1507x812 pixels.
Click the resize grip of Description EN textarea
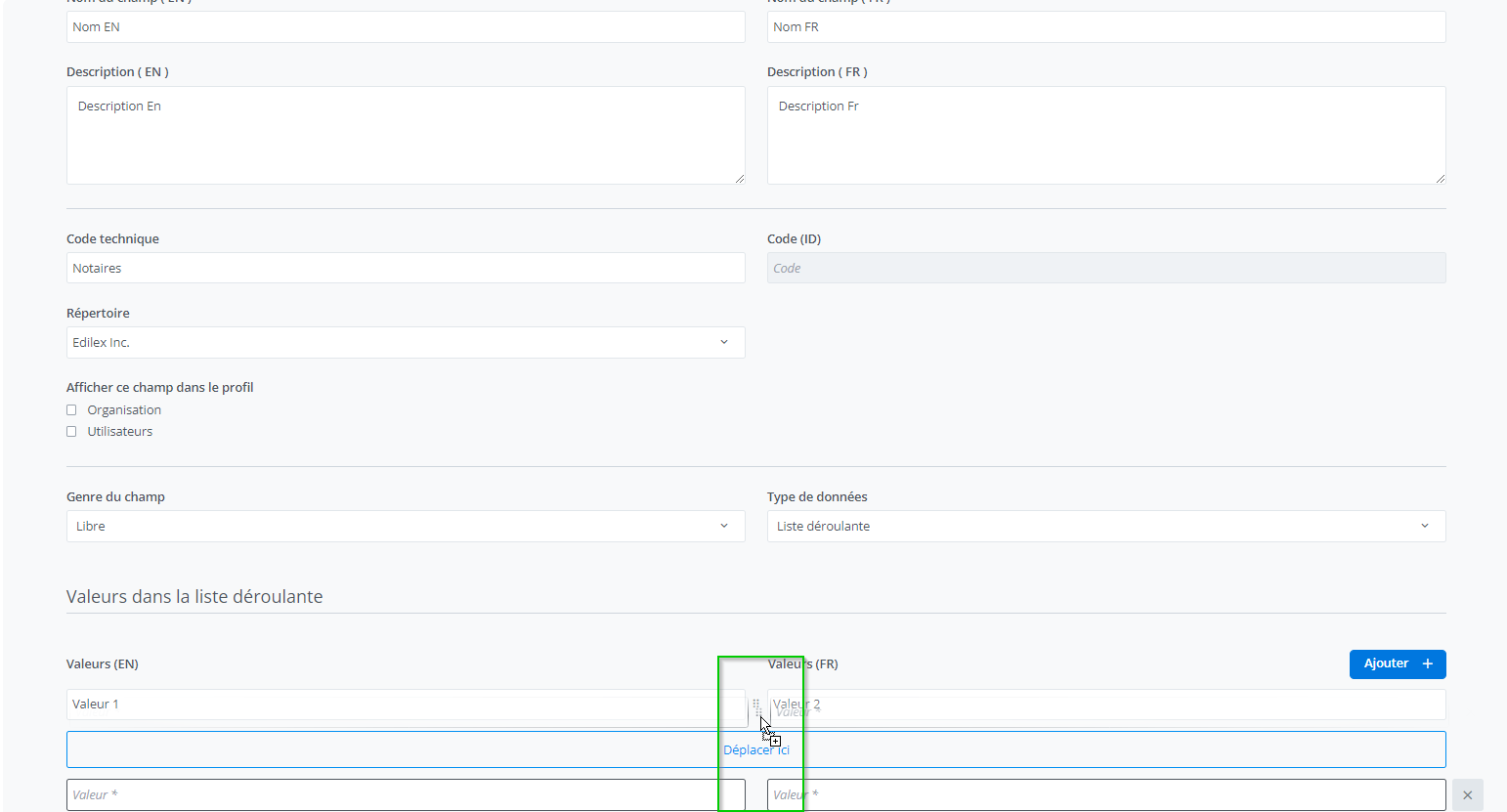pyautogui.click(x=739, y=178)
